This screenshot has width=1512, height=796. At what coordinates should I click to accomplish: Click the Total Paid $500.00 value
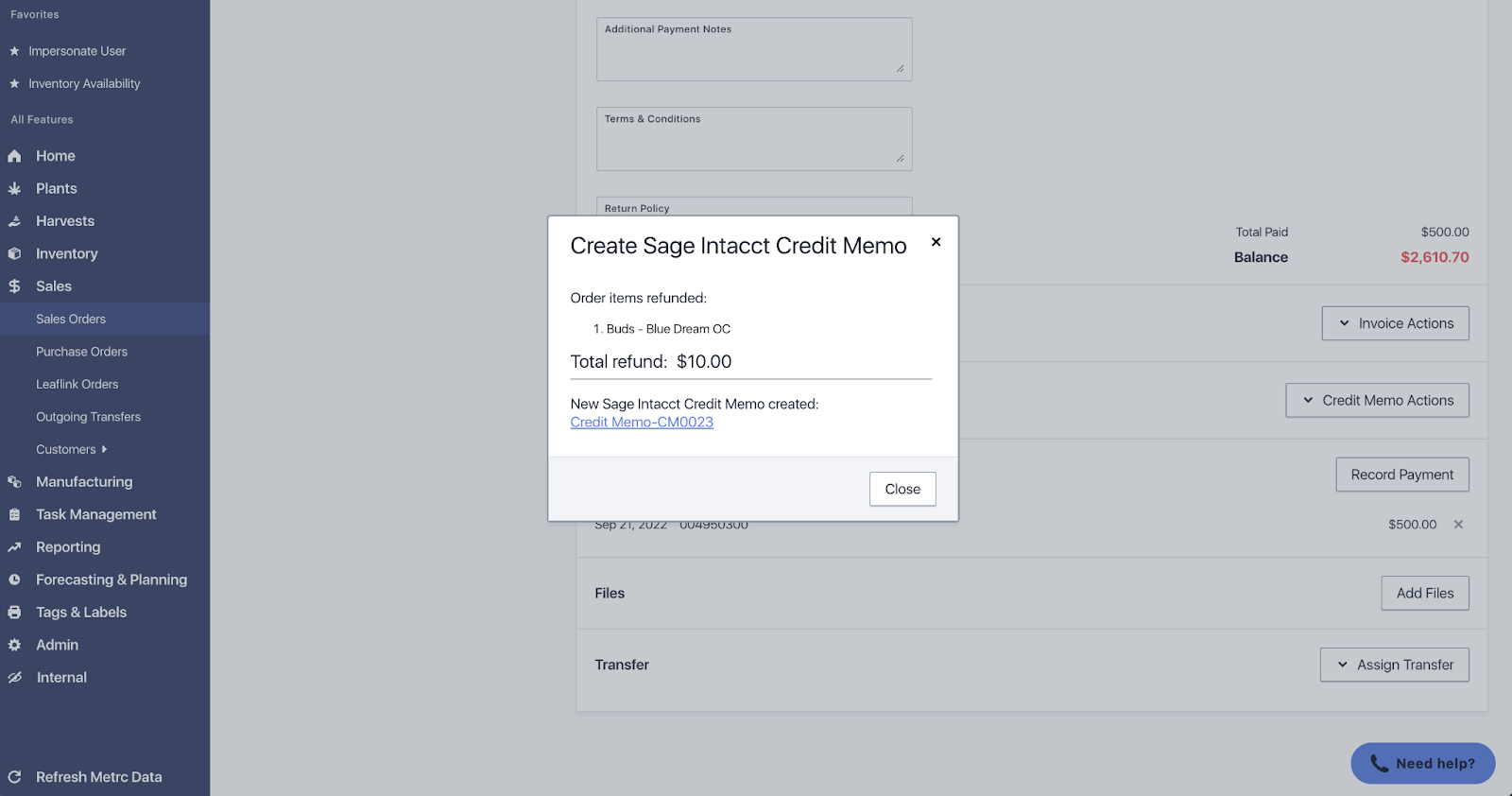[x=1445, y=233]
